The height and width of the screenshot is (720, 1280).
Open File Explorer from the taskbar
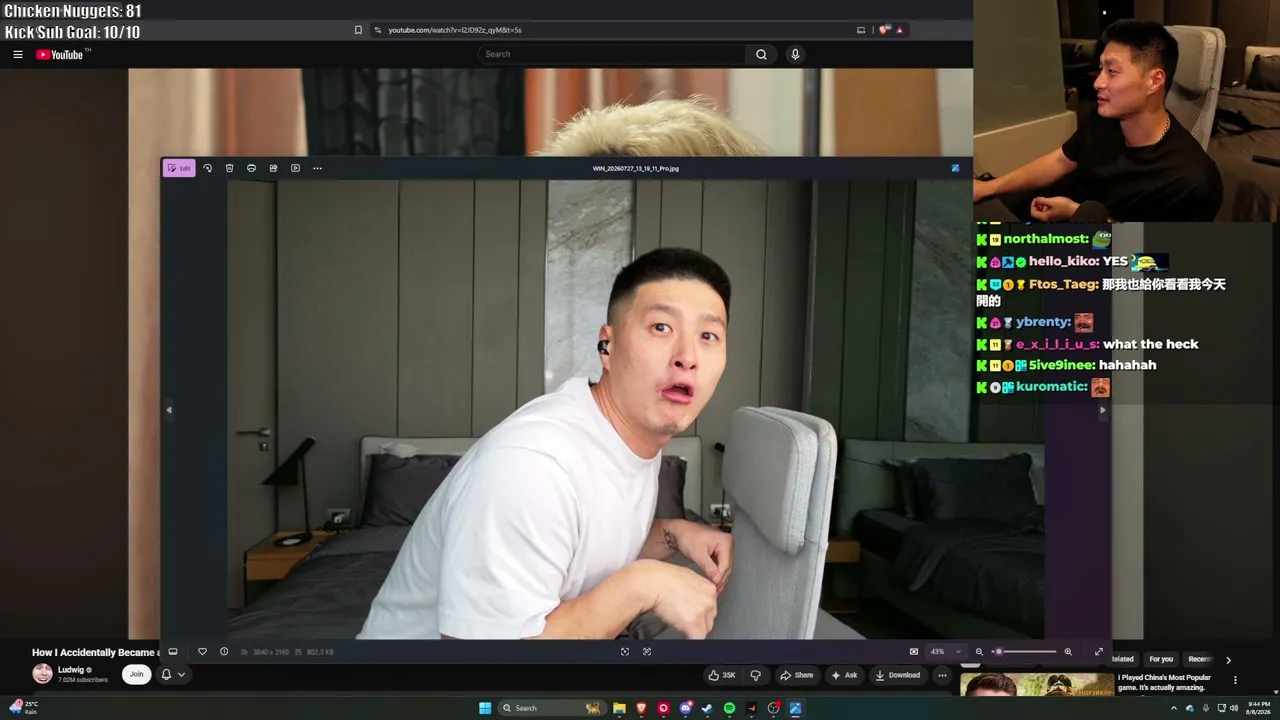(619, 708)
